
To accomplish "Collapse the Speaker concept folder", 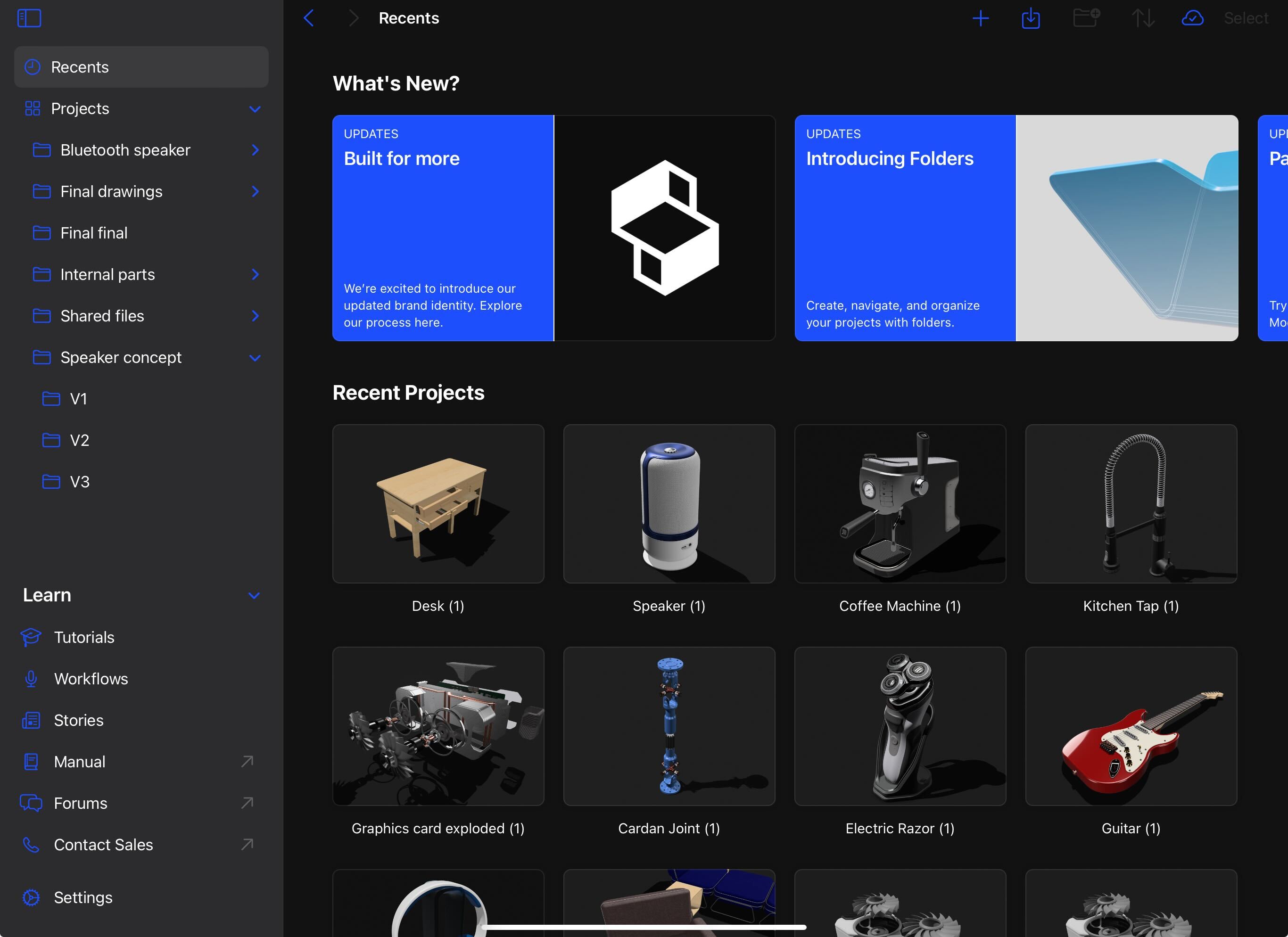I will tap(255, 358).
